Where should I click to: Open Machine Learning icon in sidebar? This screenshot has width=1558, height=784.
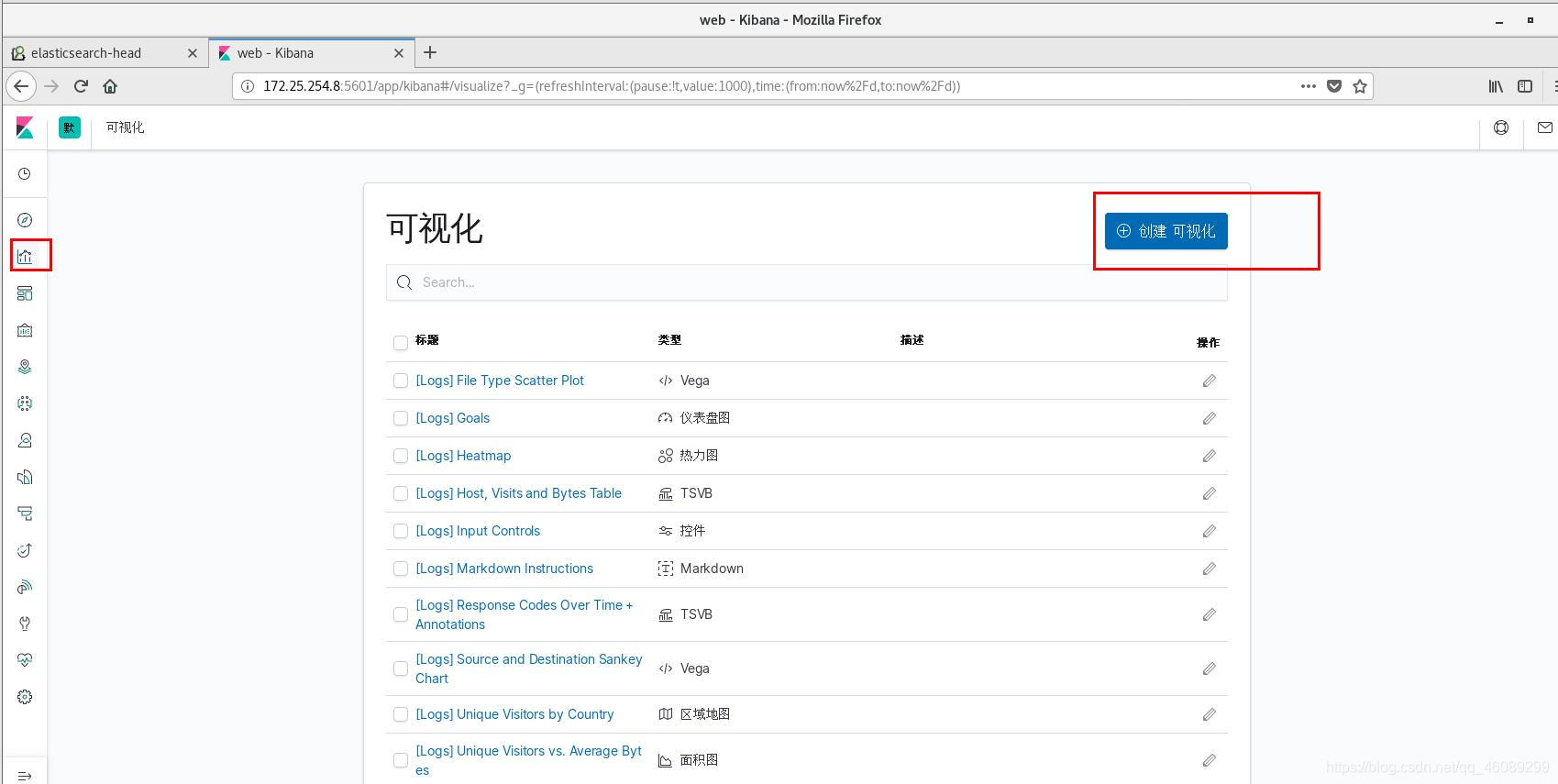pyautogui.click(x=25, y=403)
